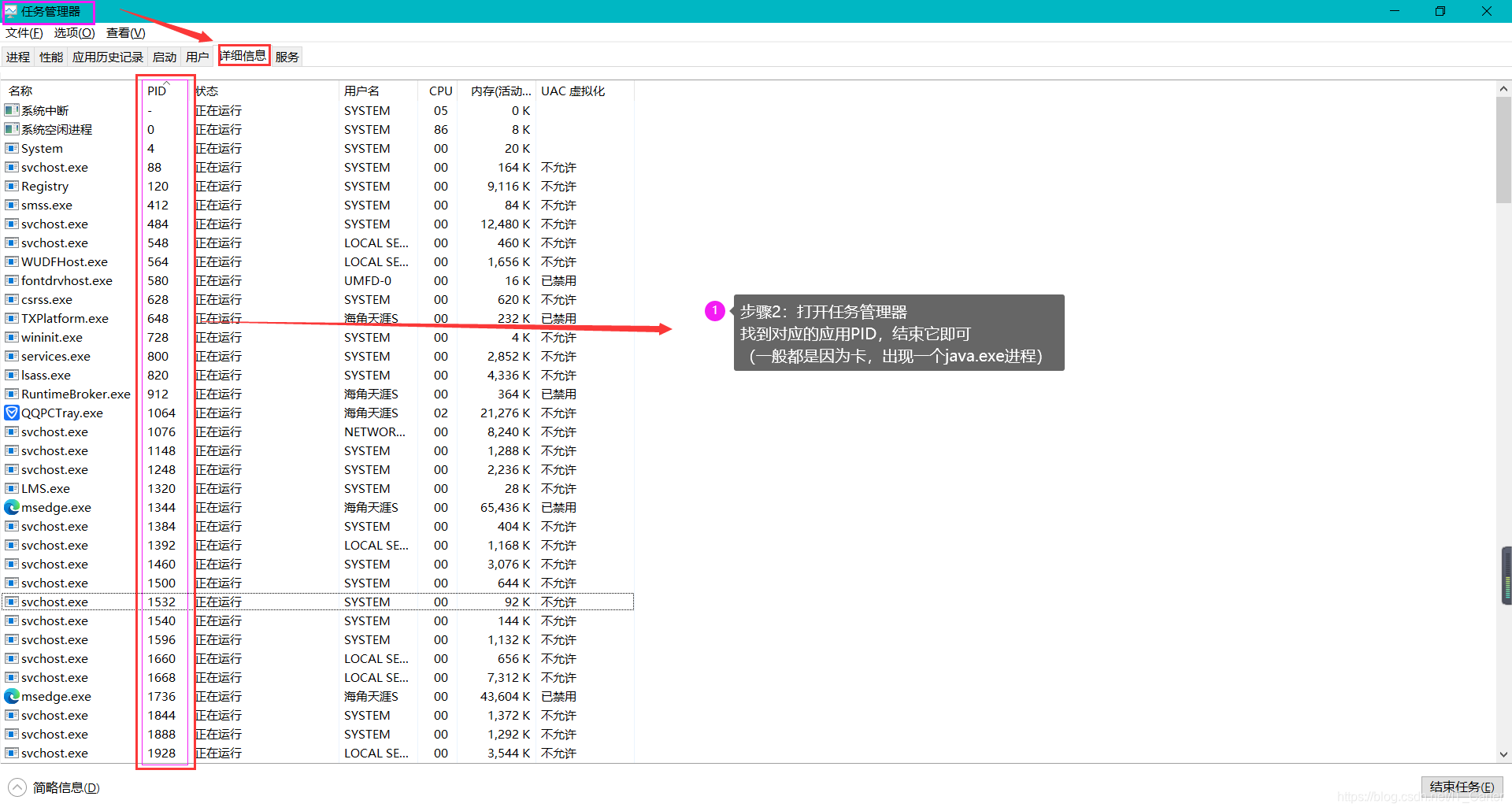Click the Task Manager title bar icon
Screen dimensions: 1512x811
(11, 11)
